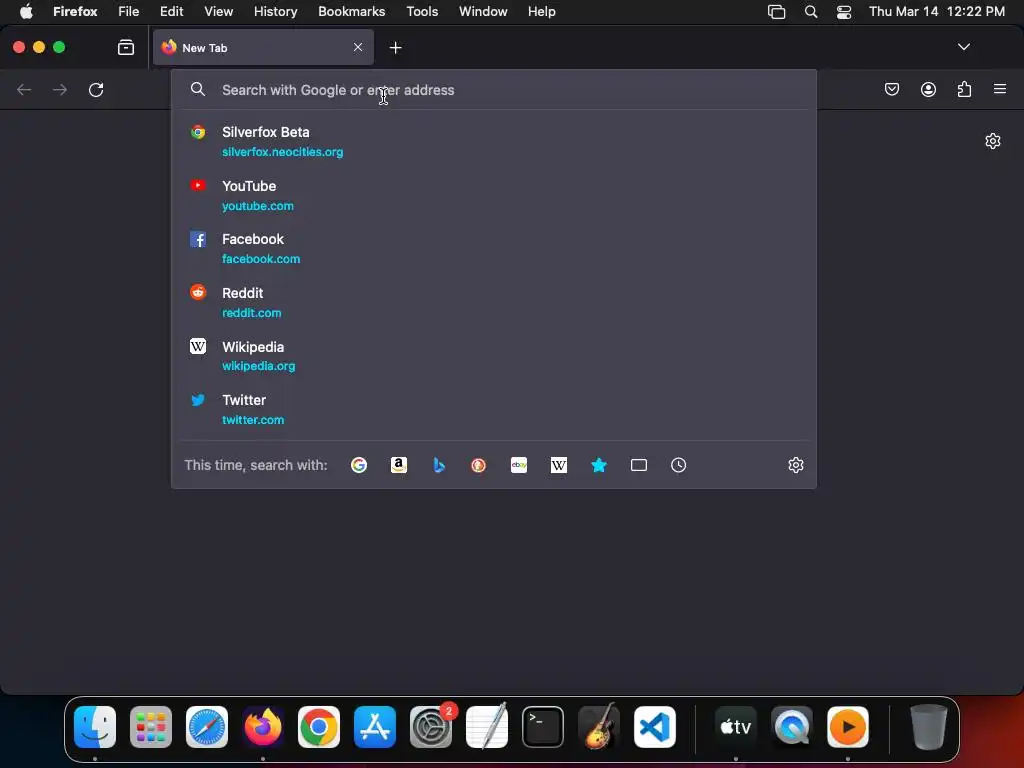Search in History clock icon
The width and height of the screenshot is (1024, 768).
(679, 465)
